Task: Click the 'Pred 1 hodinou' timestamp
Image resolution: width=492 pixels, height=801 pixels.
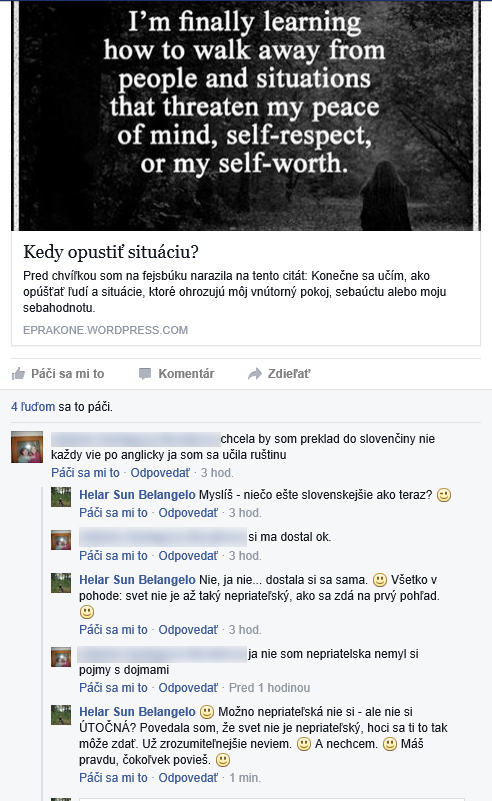Action: pyautogui.click(x=269, y=688)
